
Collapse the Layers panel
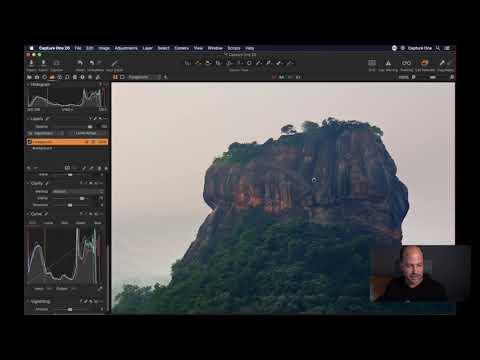pyautogui.click(x=28, y=119)
